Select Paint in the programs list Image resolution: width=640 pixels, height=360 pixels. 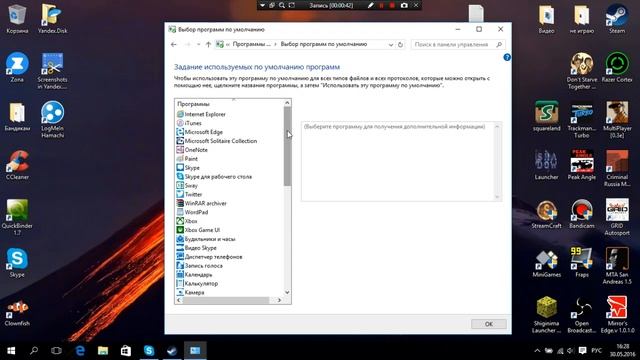tap(187, 159)
